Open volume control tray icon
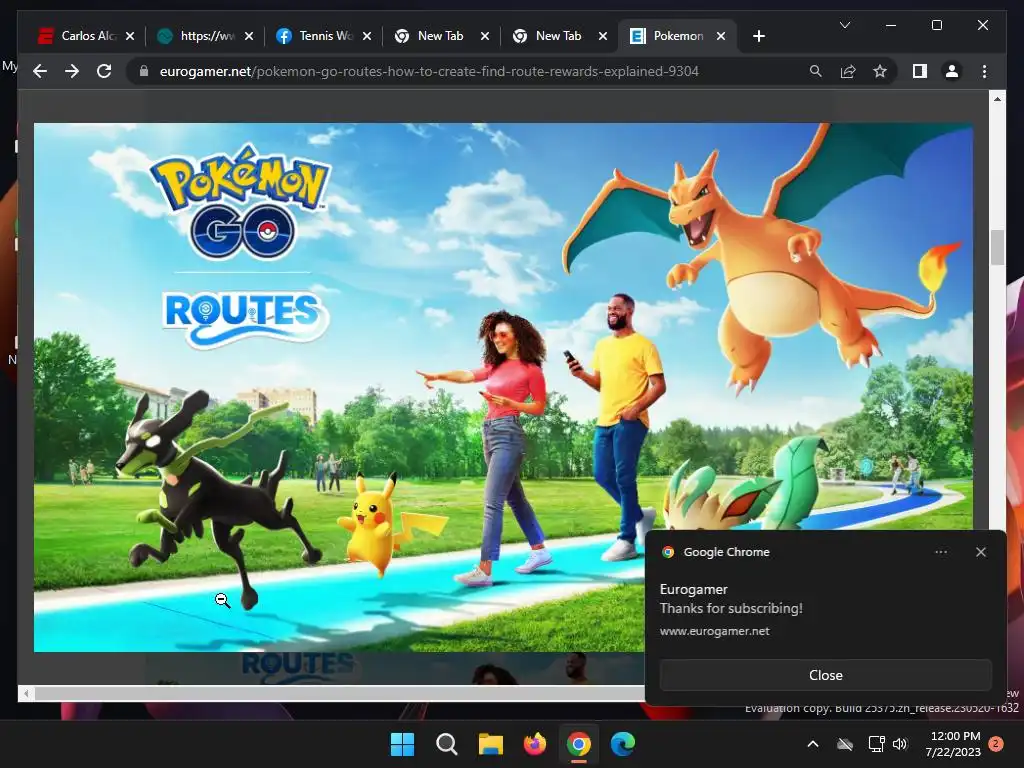 click(900, 744)
